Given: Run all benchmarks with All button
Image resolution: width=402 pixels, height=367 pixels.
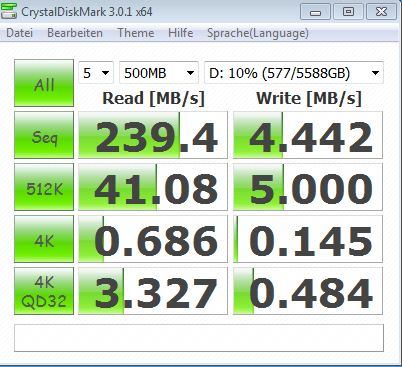Looking at the screenshot, I should click(x=44, y=83).
